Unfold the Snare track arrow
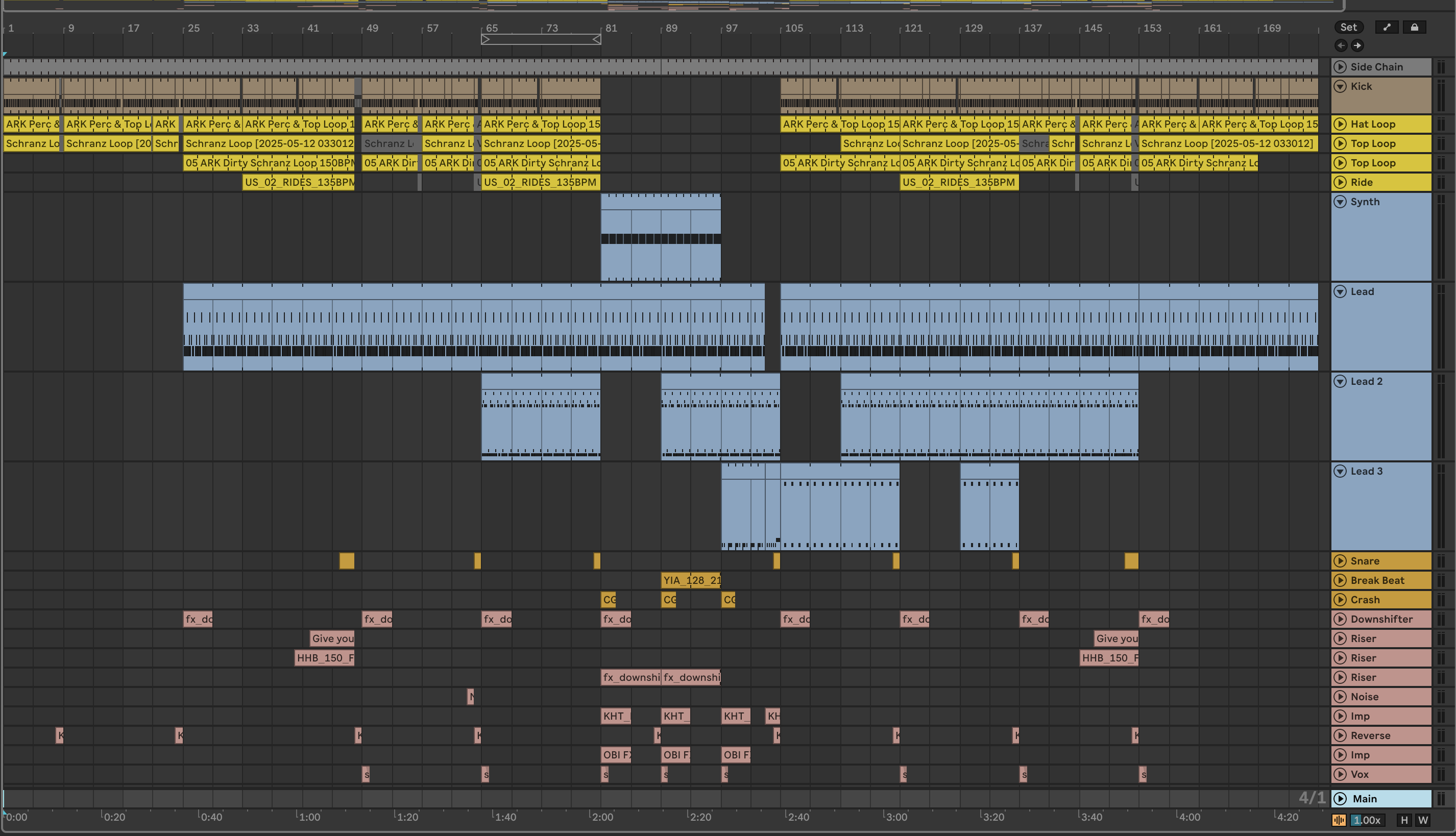Image resolution: width=1456 pixels, height=836 pixels. click(1340, 561)
